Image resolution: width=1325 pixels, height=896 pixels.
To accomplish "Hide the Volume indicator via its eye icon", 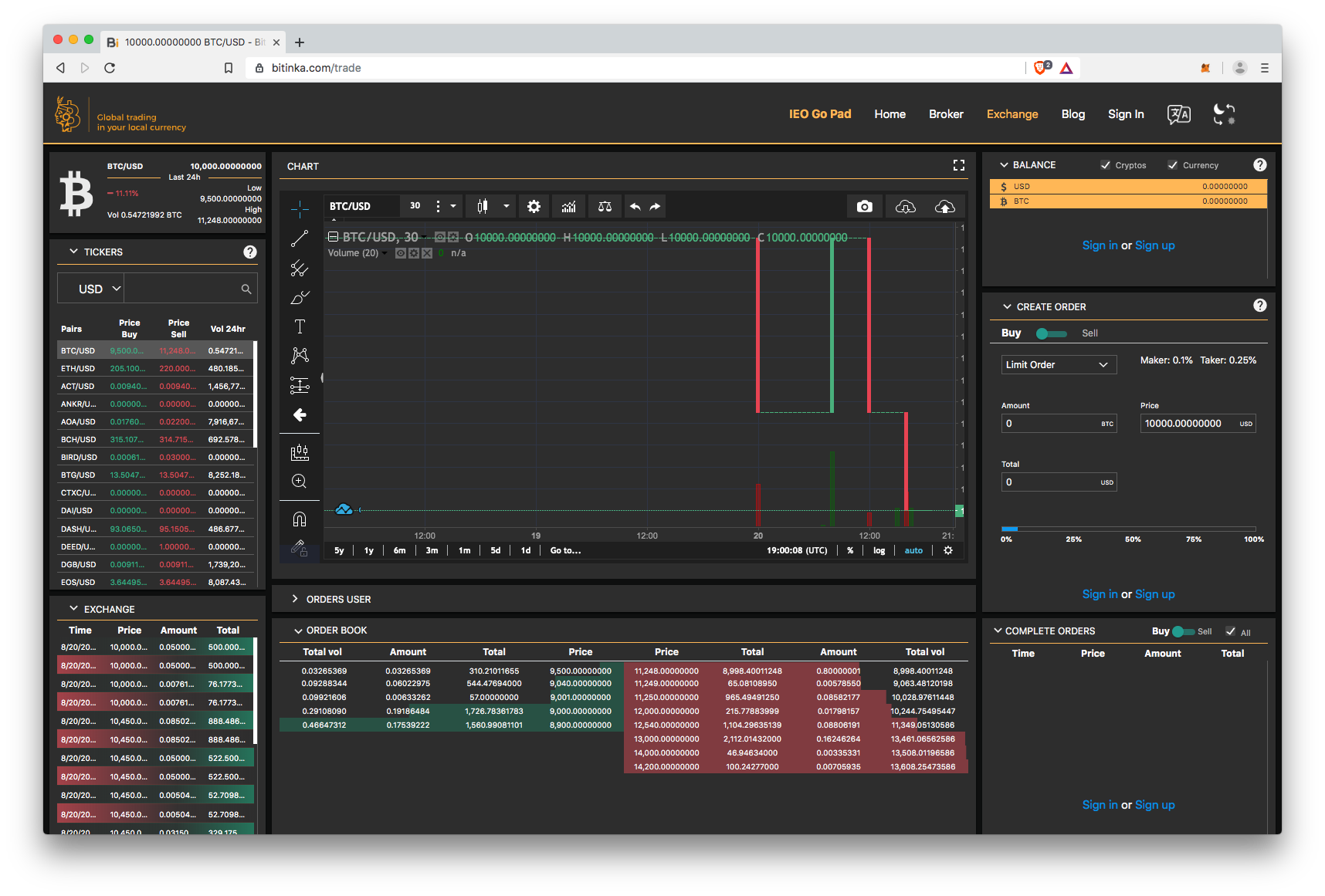I will pos(401,253).
